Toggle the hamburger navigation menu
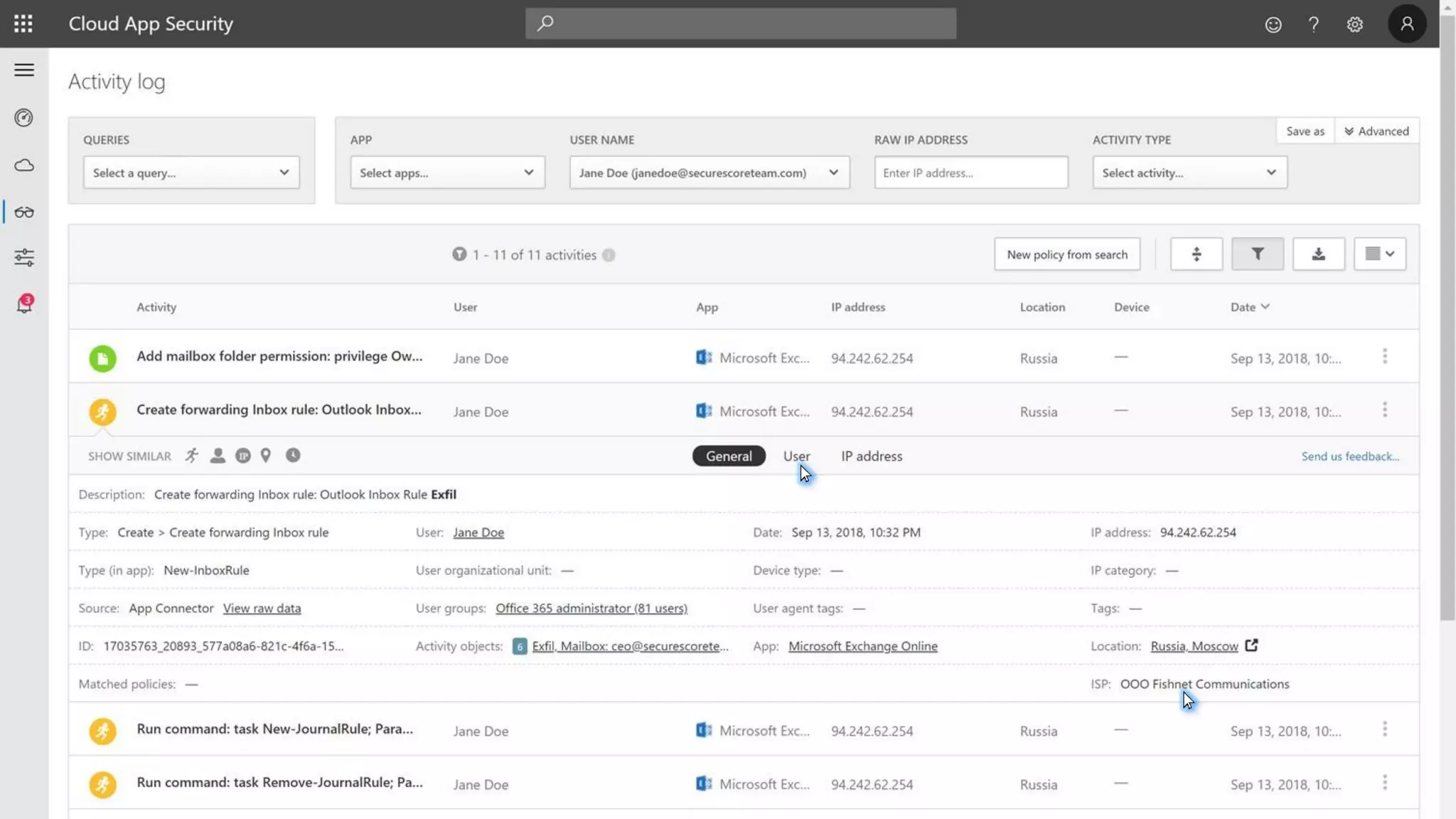The width and height of the screenshot is (1456, 819). coord(23,70)
